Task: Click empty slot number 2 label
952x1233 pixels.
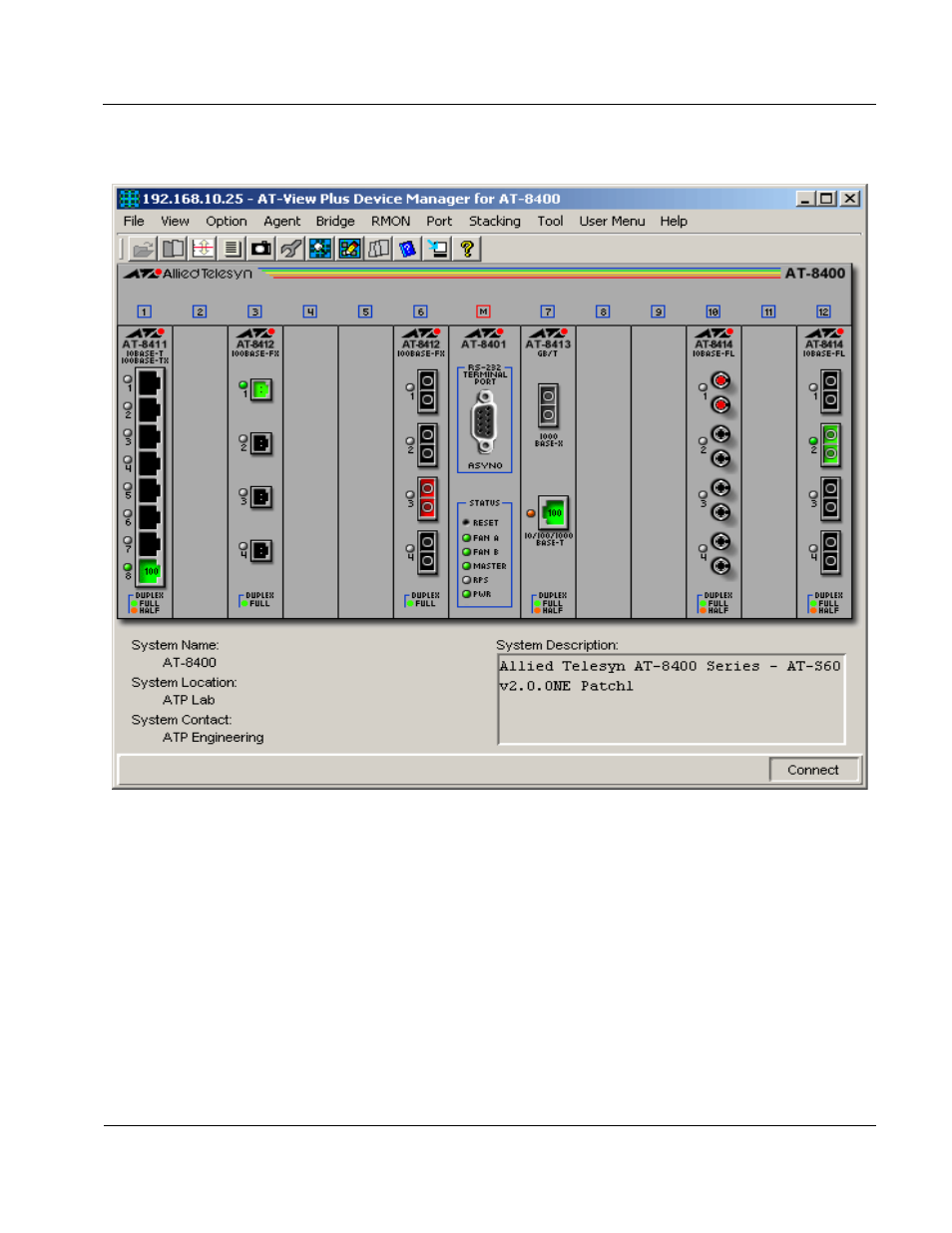Action: tap(200, 311)
